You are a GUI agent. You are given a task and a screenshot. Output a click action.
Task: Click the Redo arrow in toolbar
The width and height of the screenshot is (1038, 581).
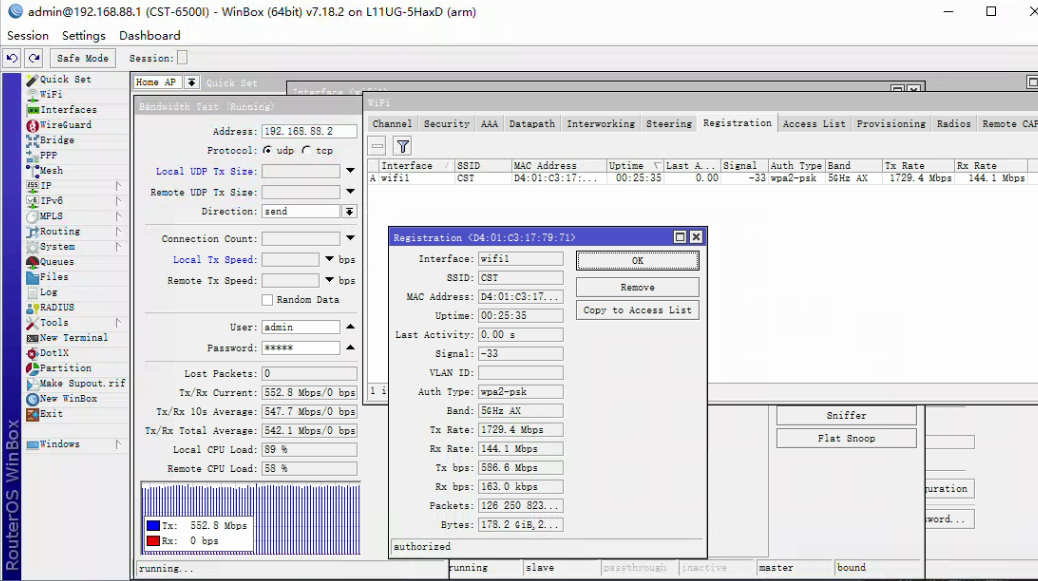[34, 58]
